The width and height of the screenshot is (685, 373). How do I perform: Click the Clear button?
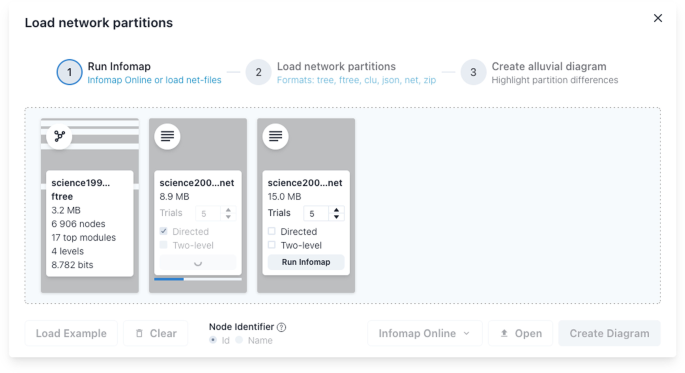[156, 333]
